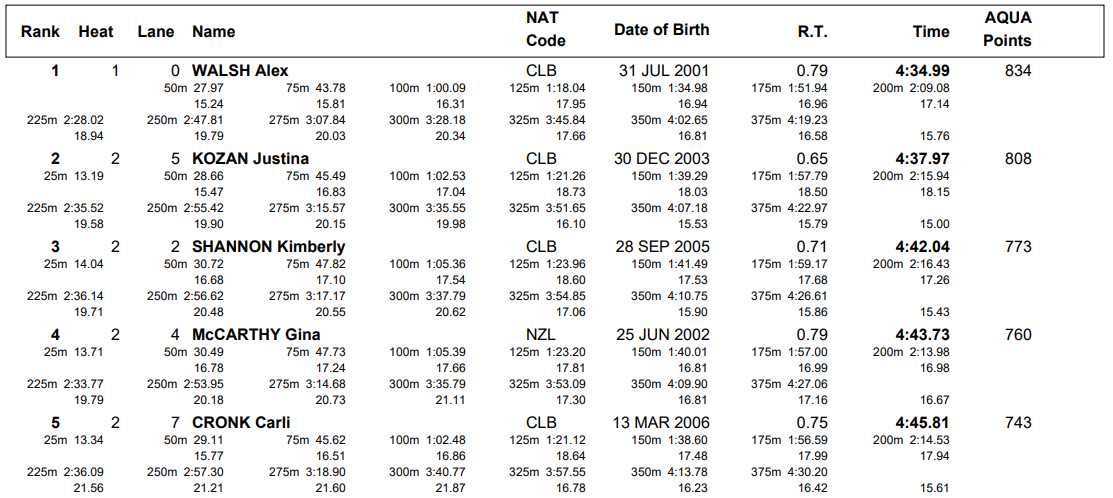Click swimmer name WALSH Alex

(x=240, y=71)
